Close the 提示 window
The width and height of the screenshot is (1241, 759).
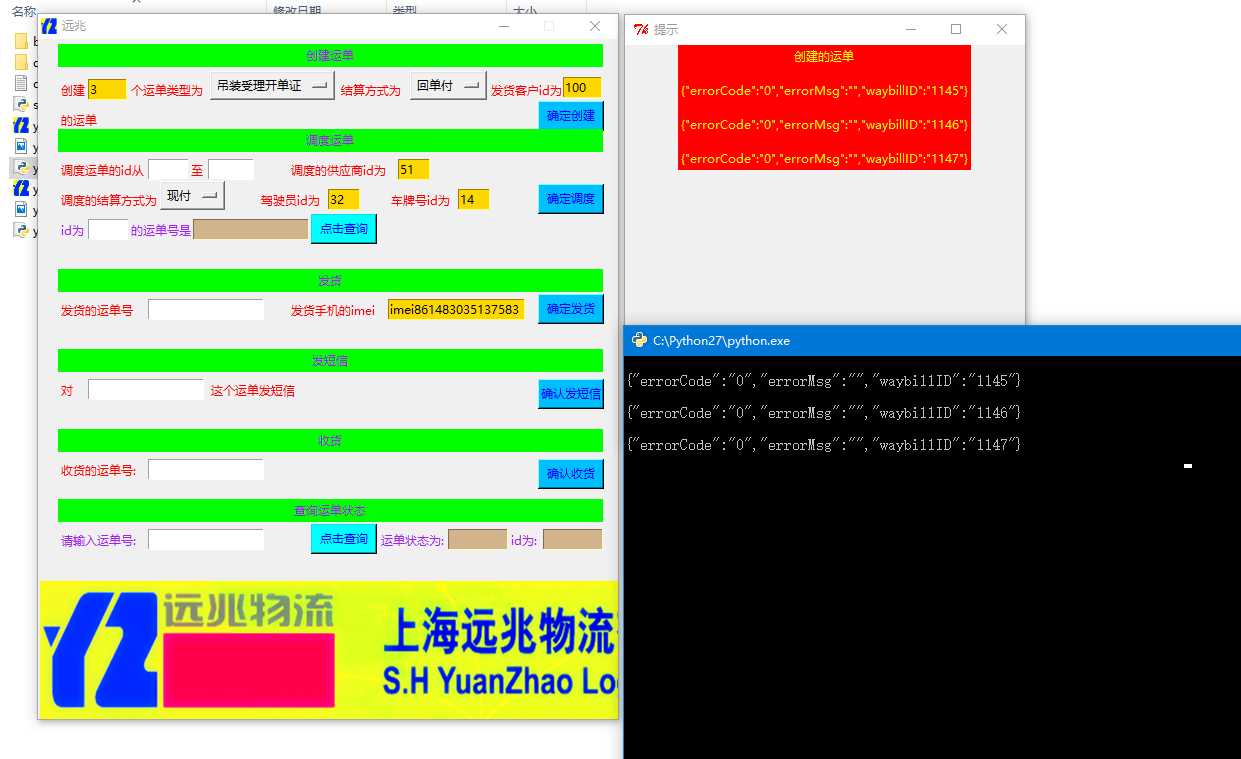coord(1002,30)
